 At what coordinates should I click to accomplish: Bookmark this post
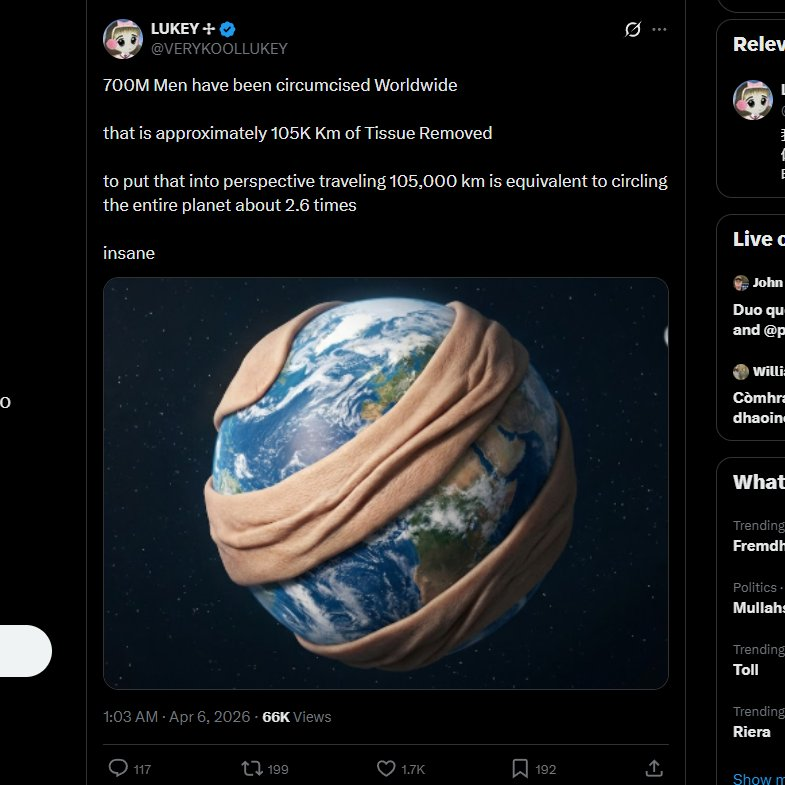pos(520,768)
